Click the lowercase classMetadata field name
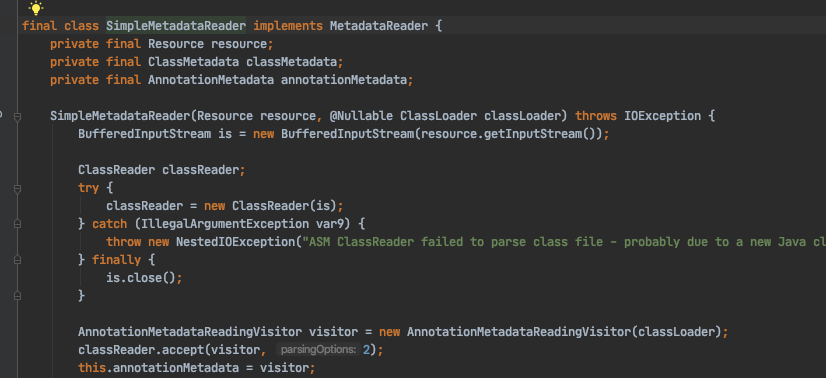This screenshot has width=826, height=378. pyautogui.click(x=291, y=62)
